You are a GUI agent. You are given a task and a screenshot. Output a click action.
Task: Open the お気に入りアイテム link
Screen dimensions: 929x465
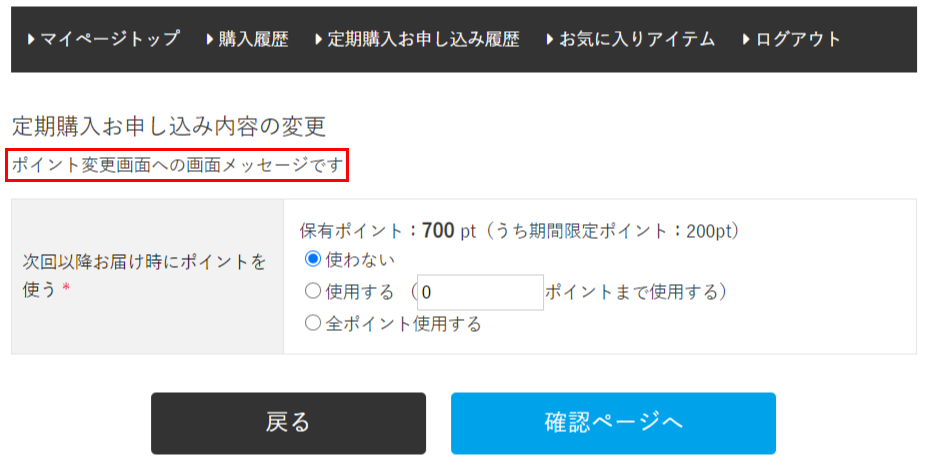click(x=637, y=40)
